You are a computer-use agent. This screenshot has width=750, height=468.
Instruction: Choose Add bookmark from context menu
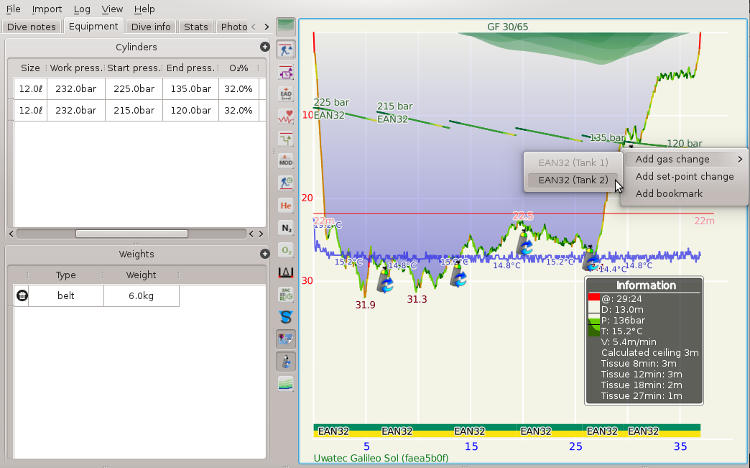click(669, 194)
